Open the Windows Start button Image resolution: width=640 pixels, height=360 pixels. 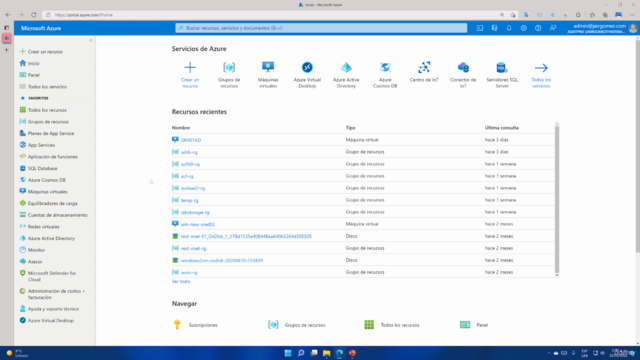click(x=288, y=353)
